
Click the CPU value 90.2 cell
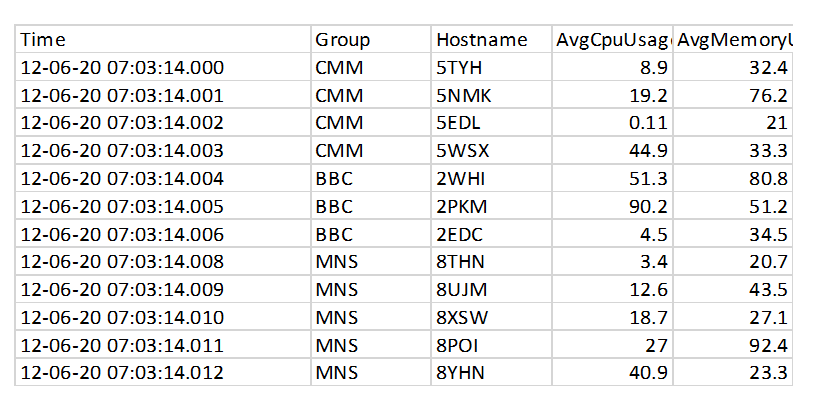pos(612,206)
